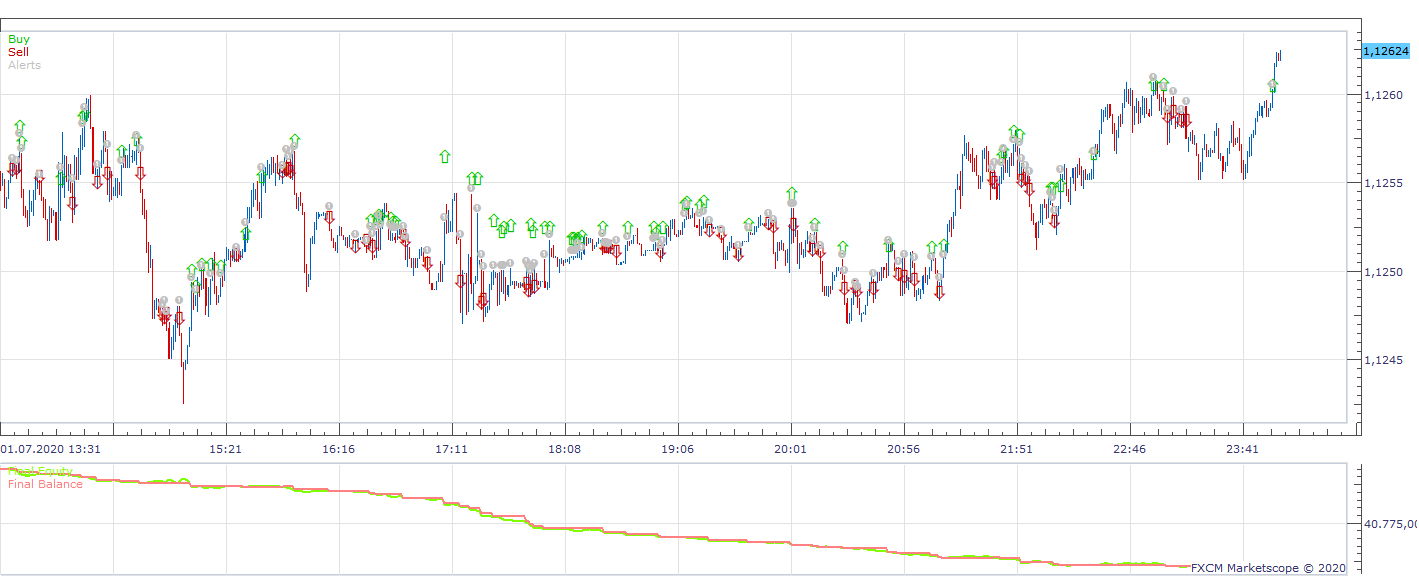Click the 21:51 time axis label

[x=1016, y=449]
